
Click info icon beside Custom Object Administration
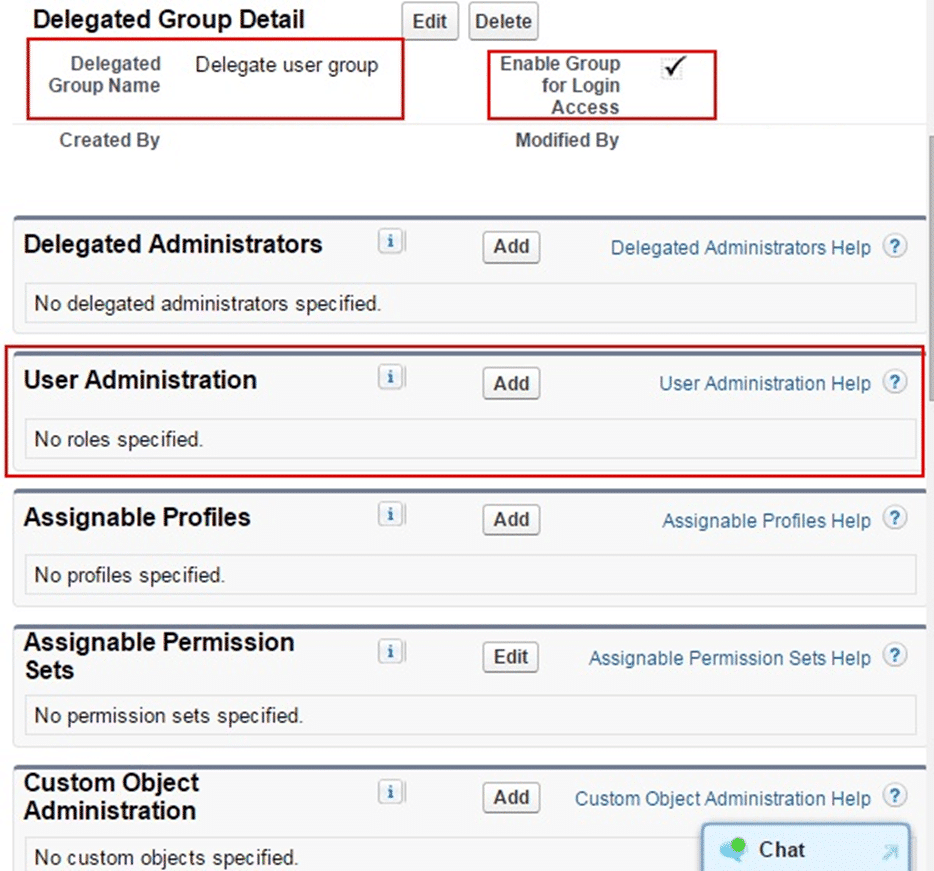coord(390,792)
